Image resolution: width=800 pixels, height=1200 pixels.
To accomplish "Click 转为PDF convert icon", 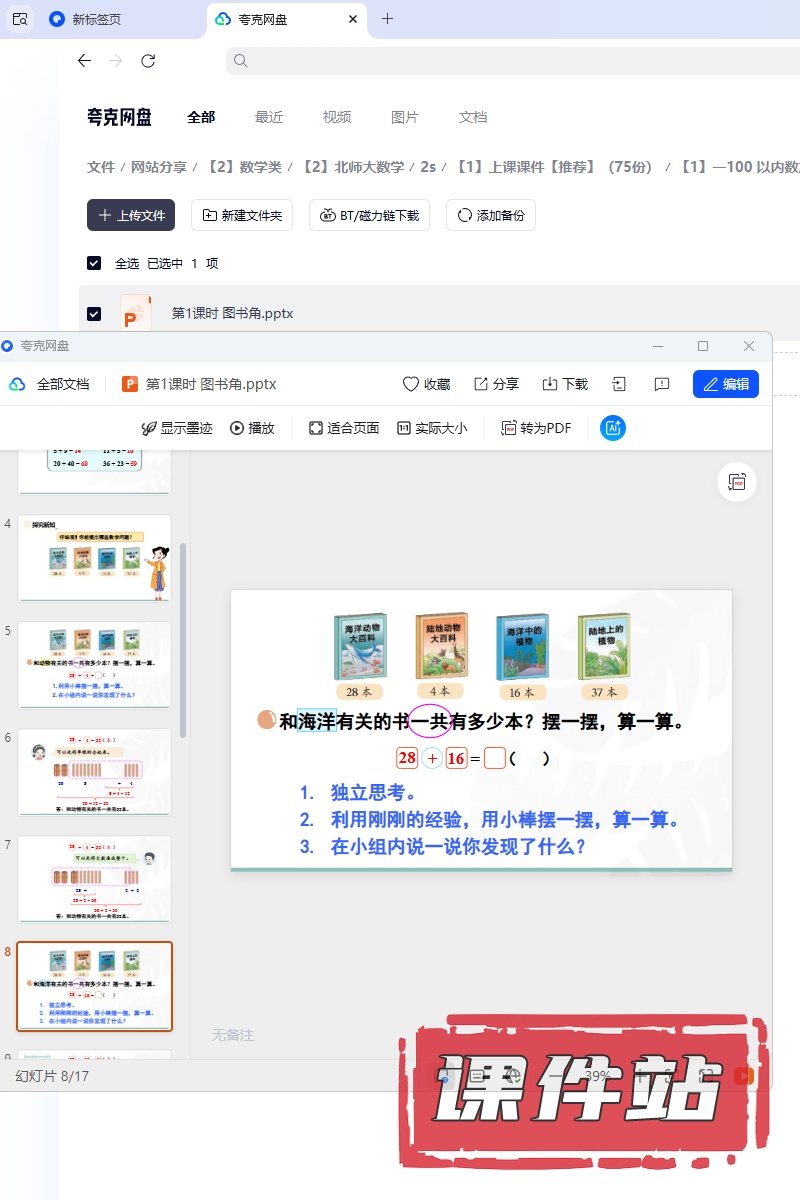I will click(509, 428).
